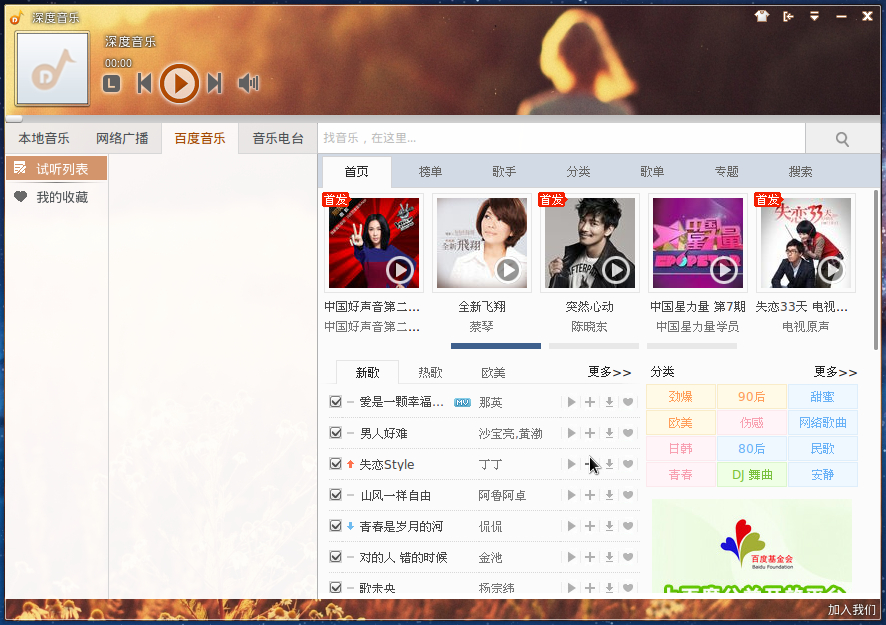Uncheck the 爱是一颗幸福 song checkbox

[336, 402]
